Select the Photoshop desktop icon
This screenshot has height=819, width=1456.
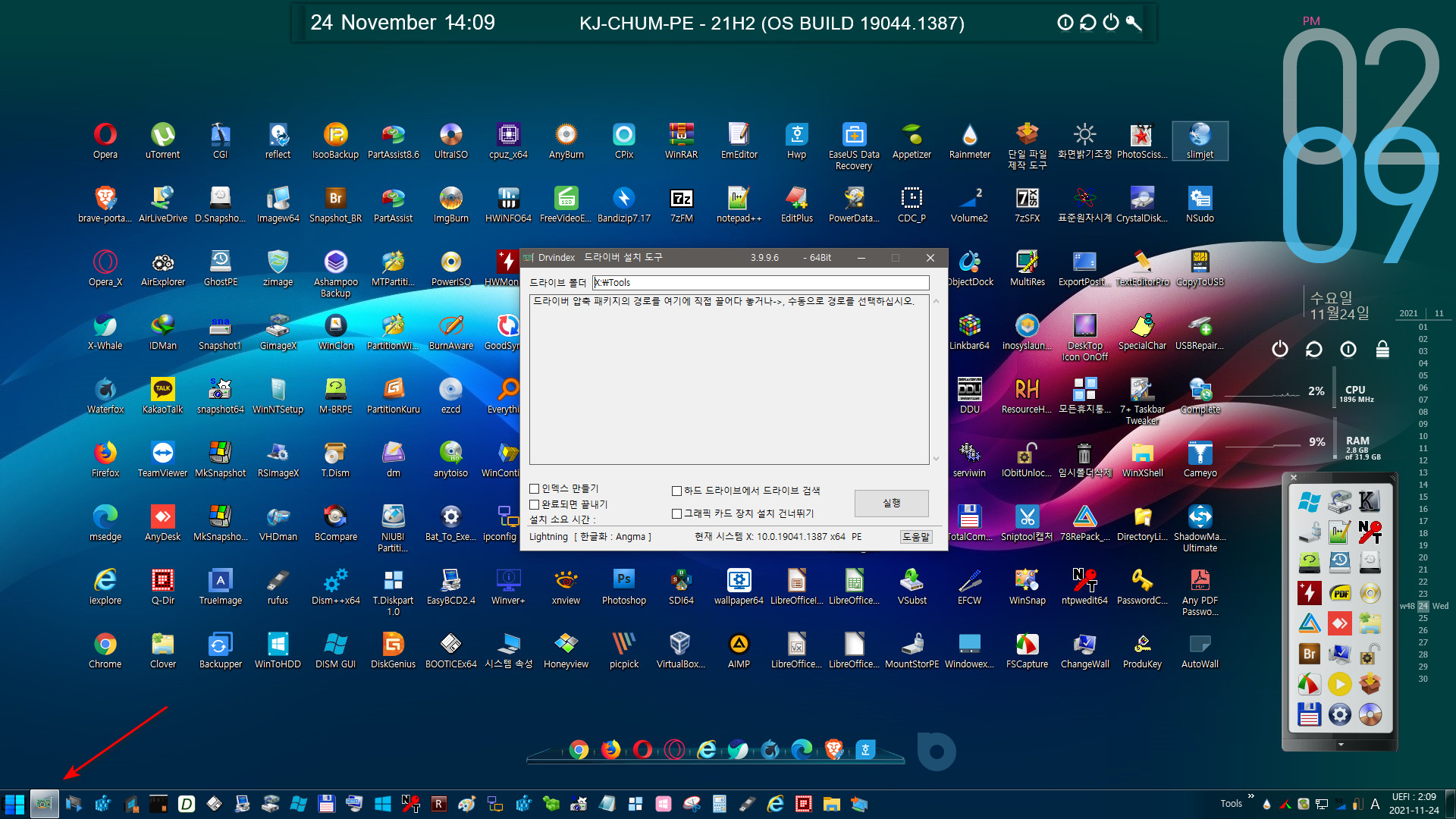[x=623, y=587]
